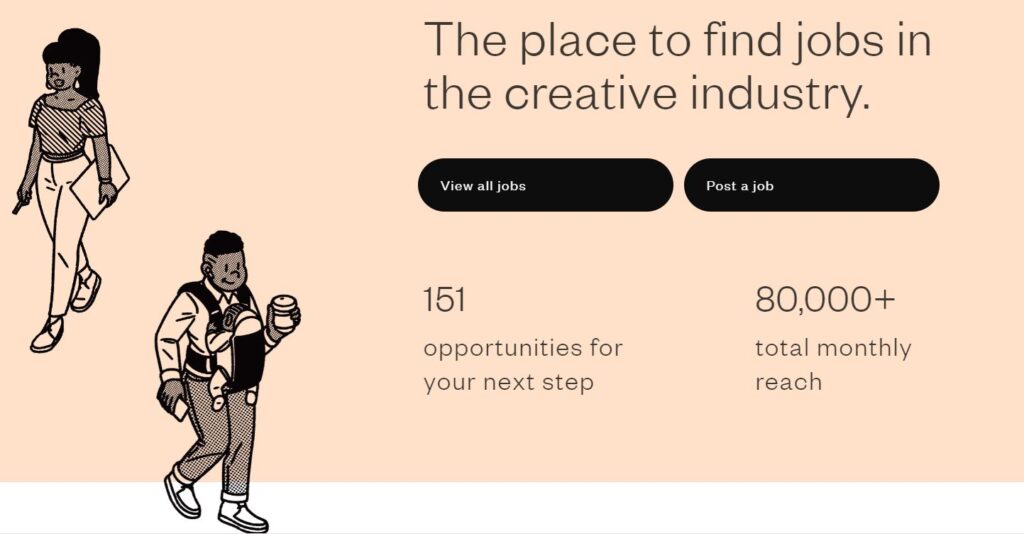Click the man's smiling face

pos(226,267)
